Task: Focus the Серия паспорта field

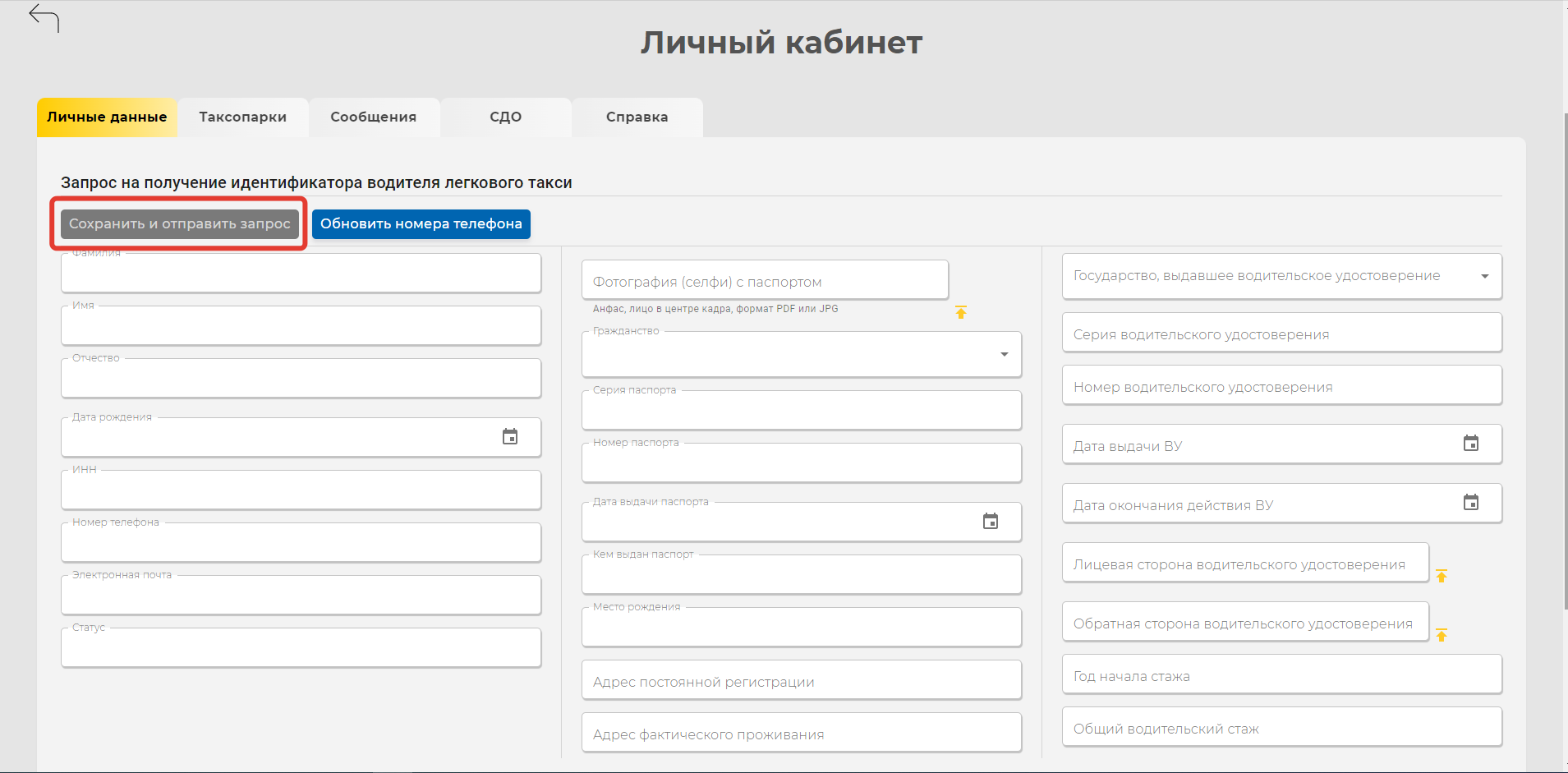Action: (802, 410)
